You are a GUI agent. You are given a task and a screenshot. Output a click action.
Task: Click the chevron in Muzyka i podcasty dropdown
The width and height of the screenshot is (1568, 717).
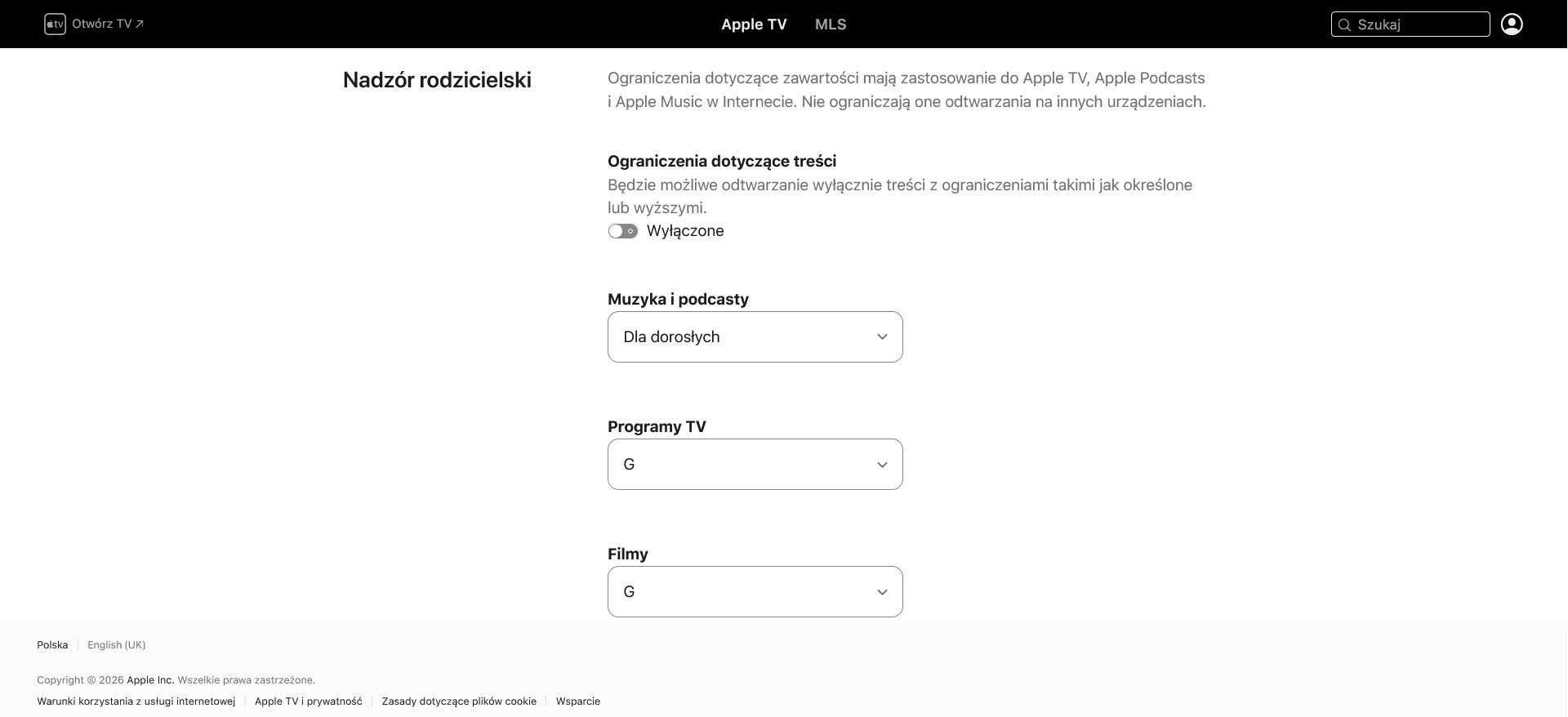click(x=882, y=337)
